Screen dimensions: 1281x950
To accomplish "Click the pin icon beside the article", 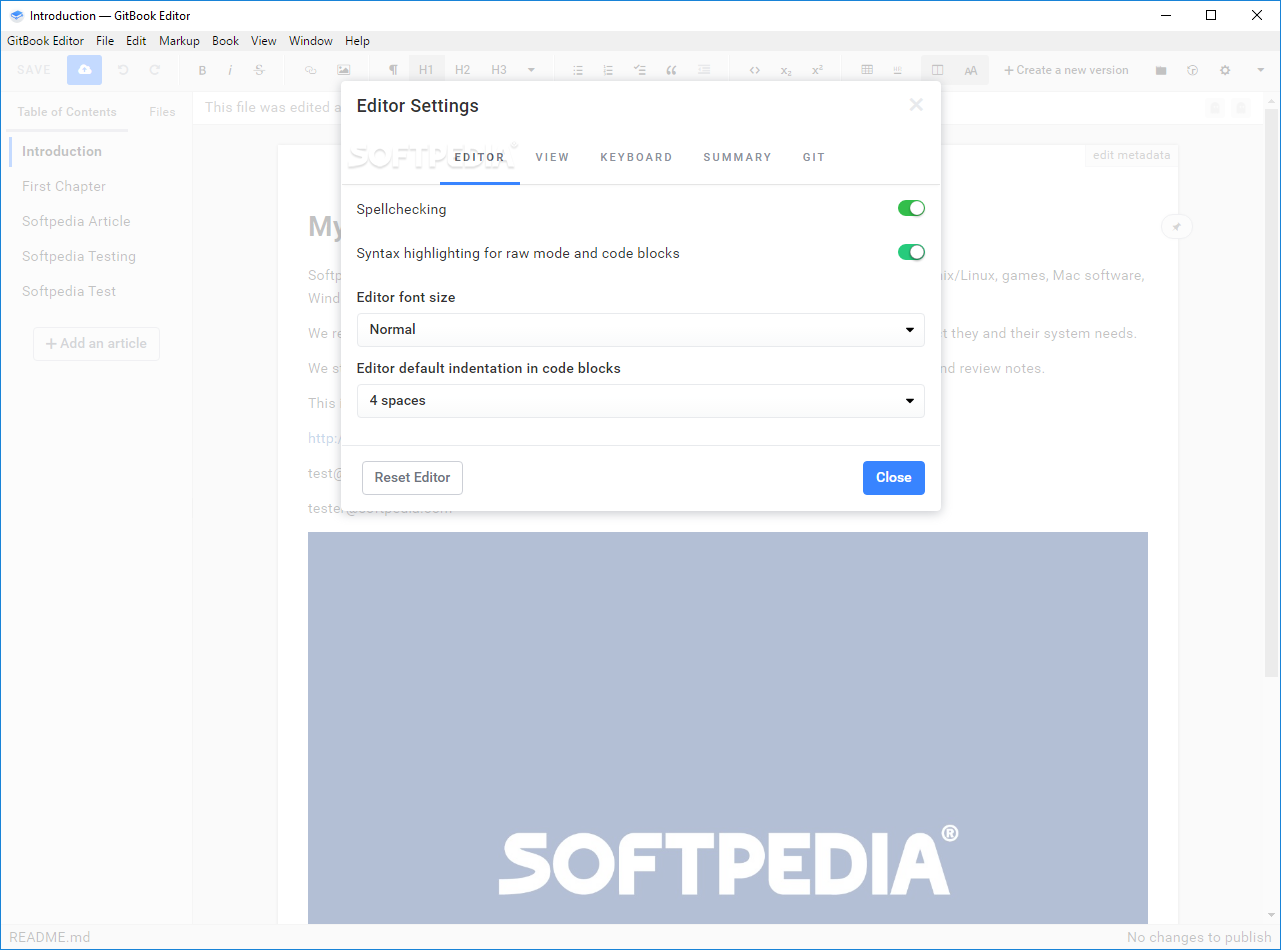I will coord(1177,227).
